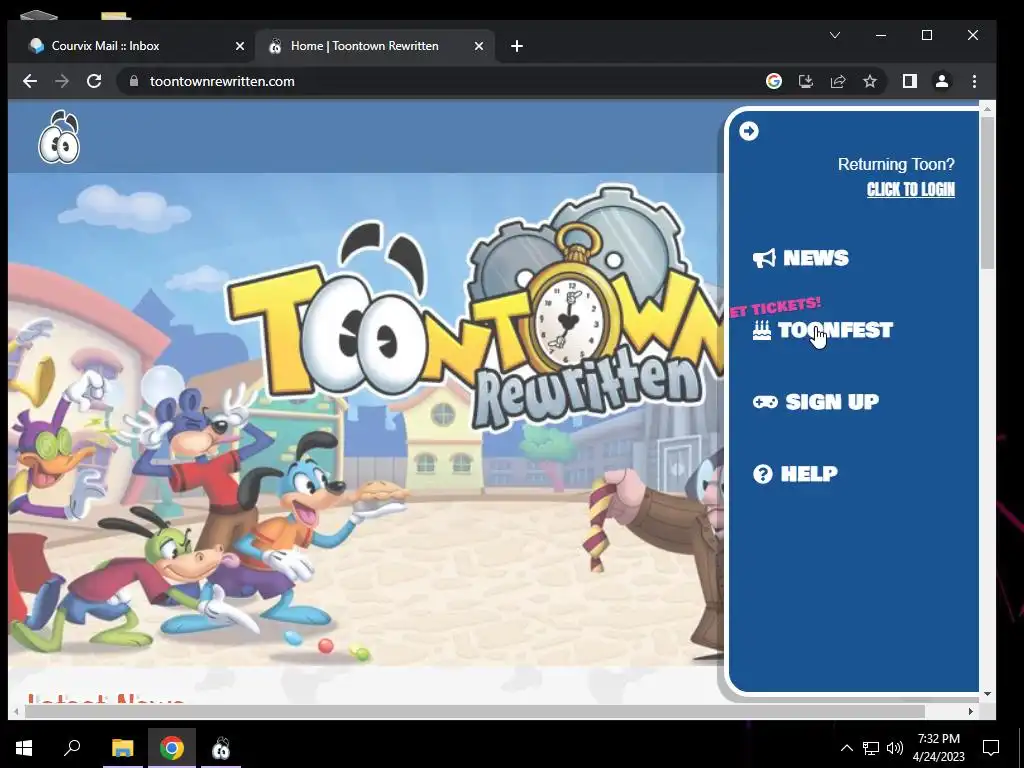Close the Toontown Rewritten tab
1024x768 pixels.
(479, 46)
